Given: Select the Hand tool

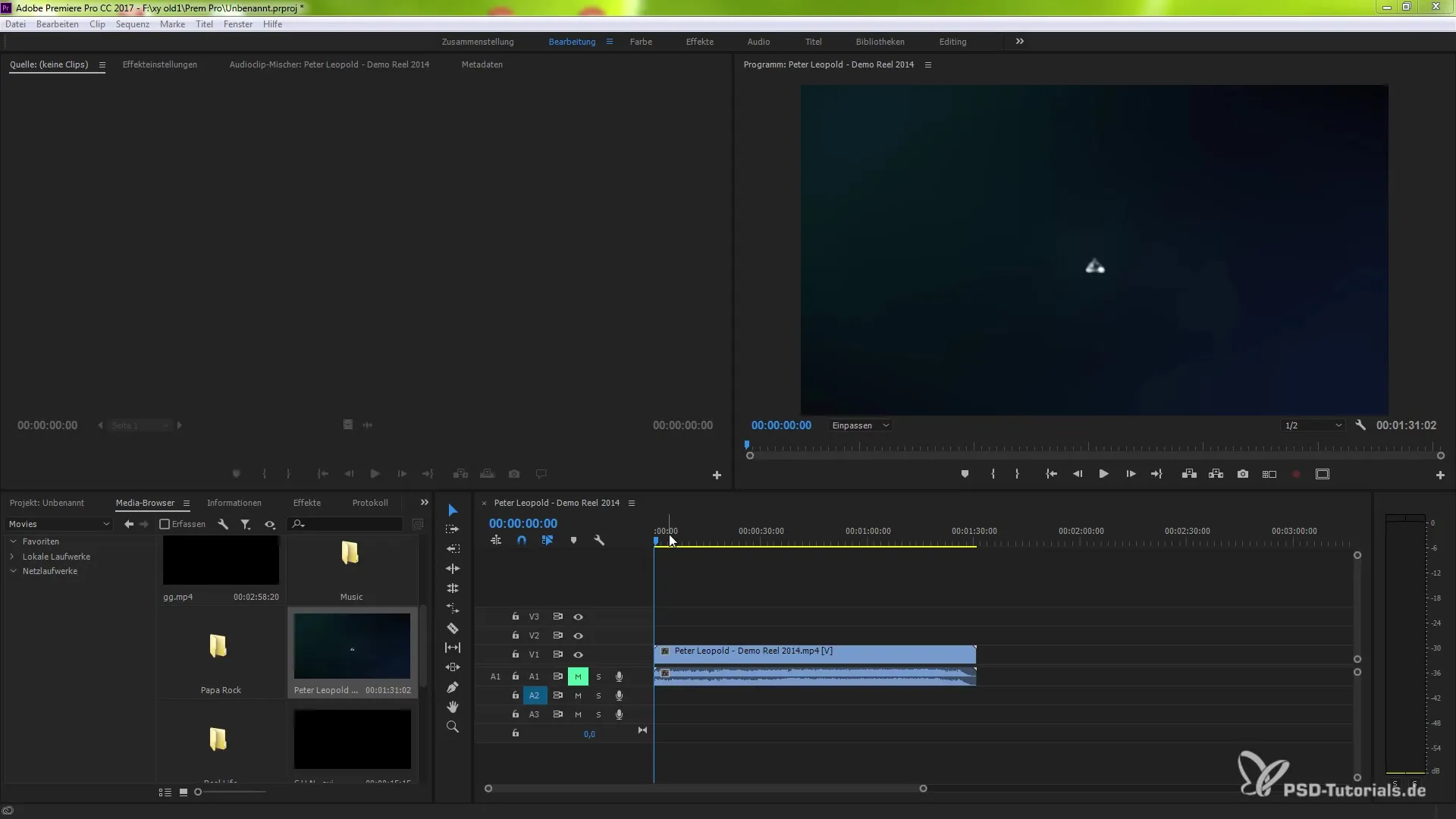Looking at the screenshot, I should click(453, 707).
